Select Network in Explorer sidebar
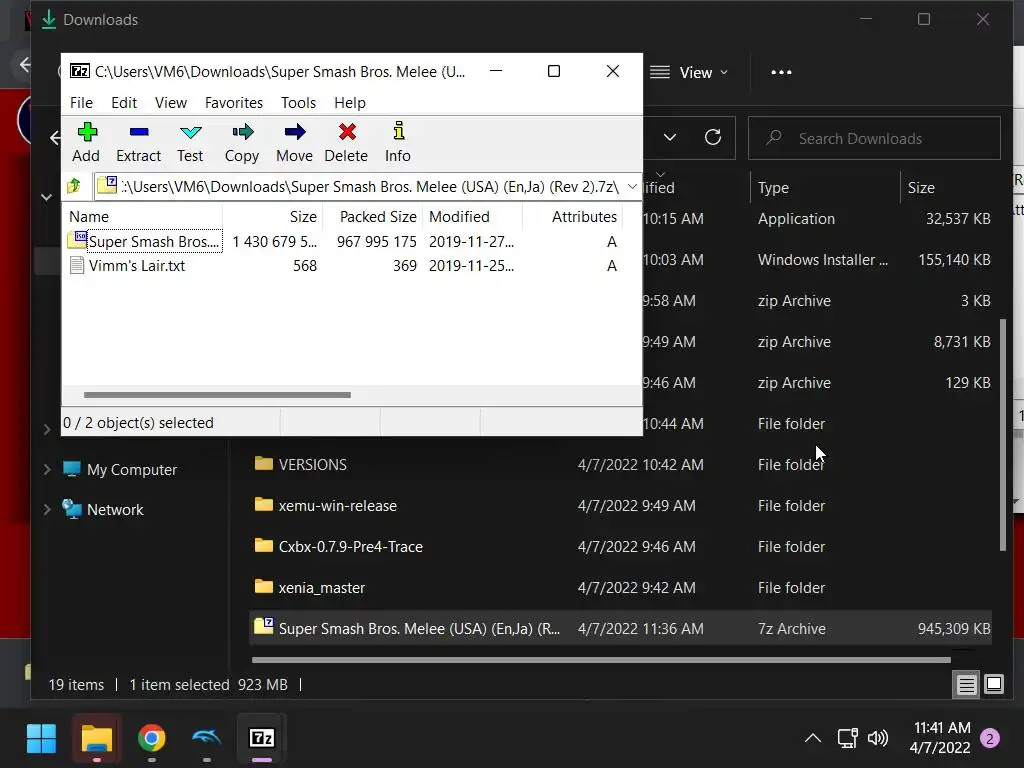 click(x=103, y=509)
